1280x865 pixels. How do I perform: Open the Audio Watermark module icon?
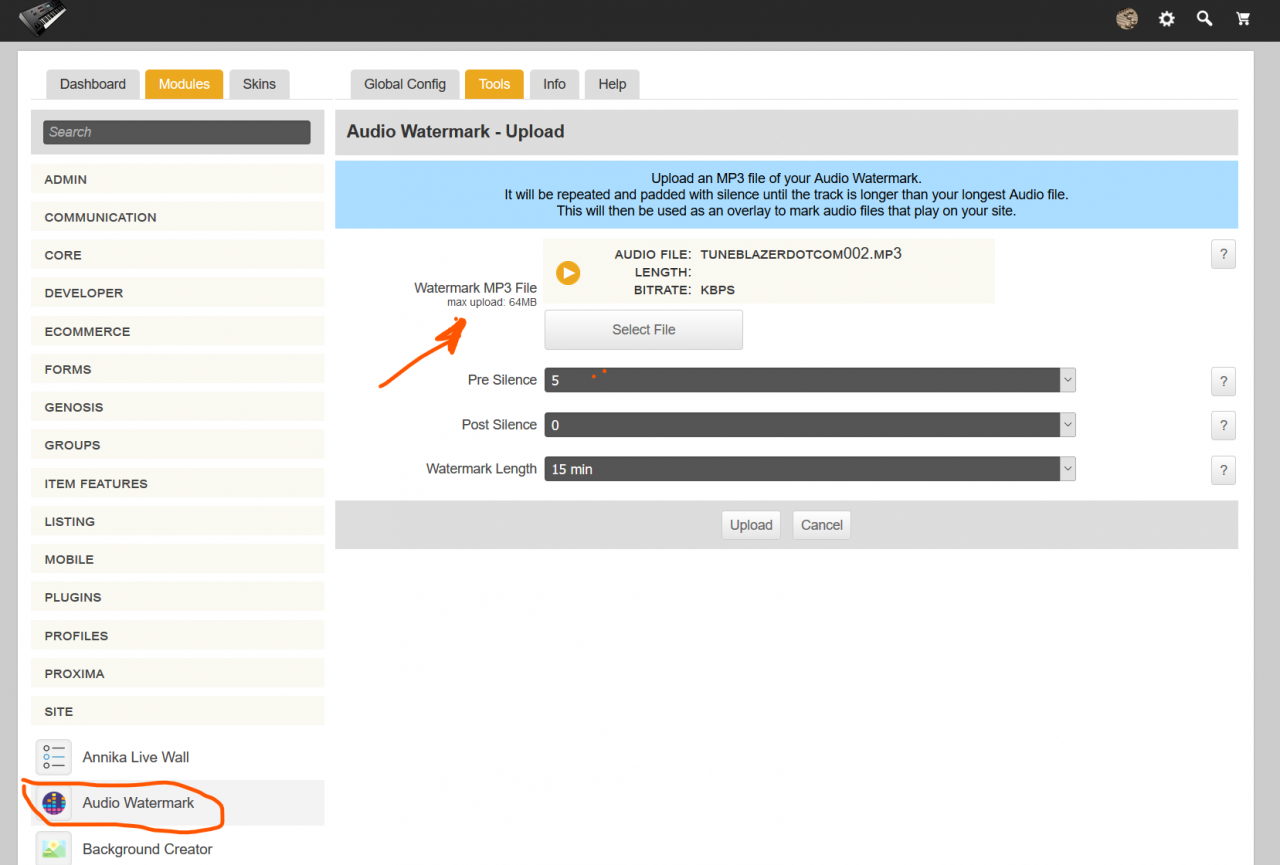pos(54,803)
